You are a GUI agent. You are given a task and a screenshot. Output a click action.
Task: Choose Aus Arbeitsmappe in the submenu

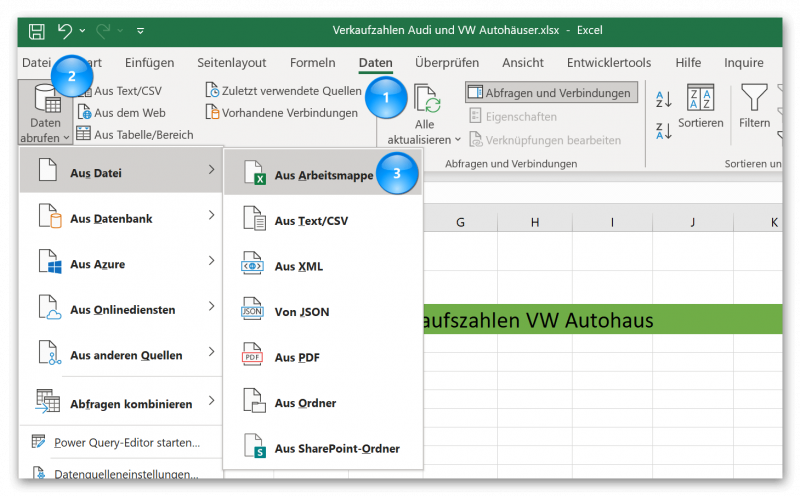323,173
